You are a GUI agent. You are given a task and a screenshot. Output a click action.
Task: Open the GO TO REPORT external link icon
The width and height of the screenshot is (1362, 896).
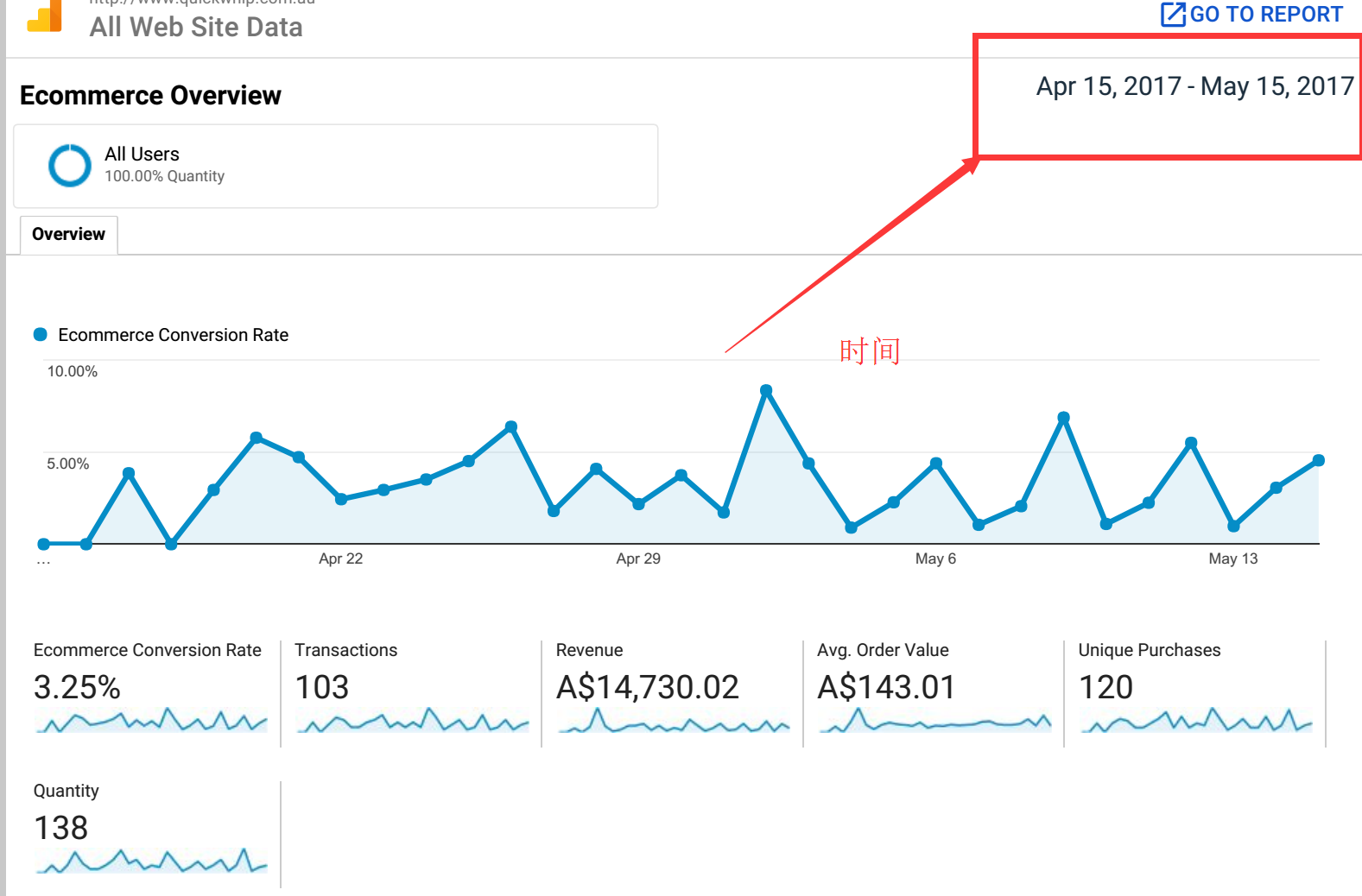[1173, 15]
